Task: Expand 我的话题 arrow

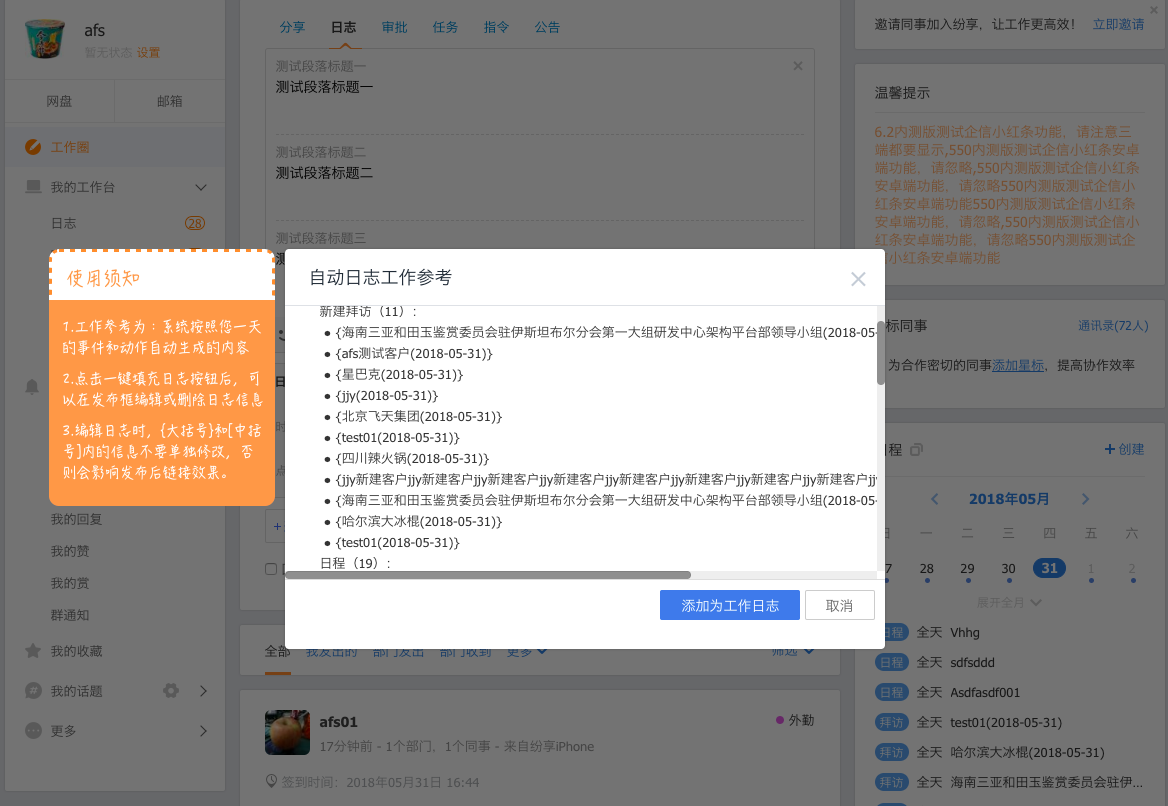Action: click(203, 691)
